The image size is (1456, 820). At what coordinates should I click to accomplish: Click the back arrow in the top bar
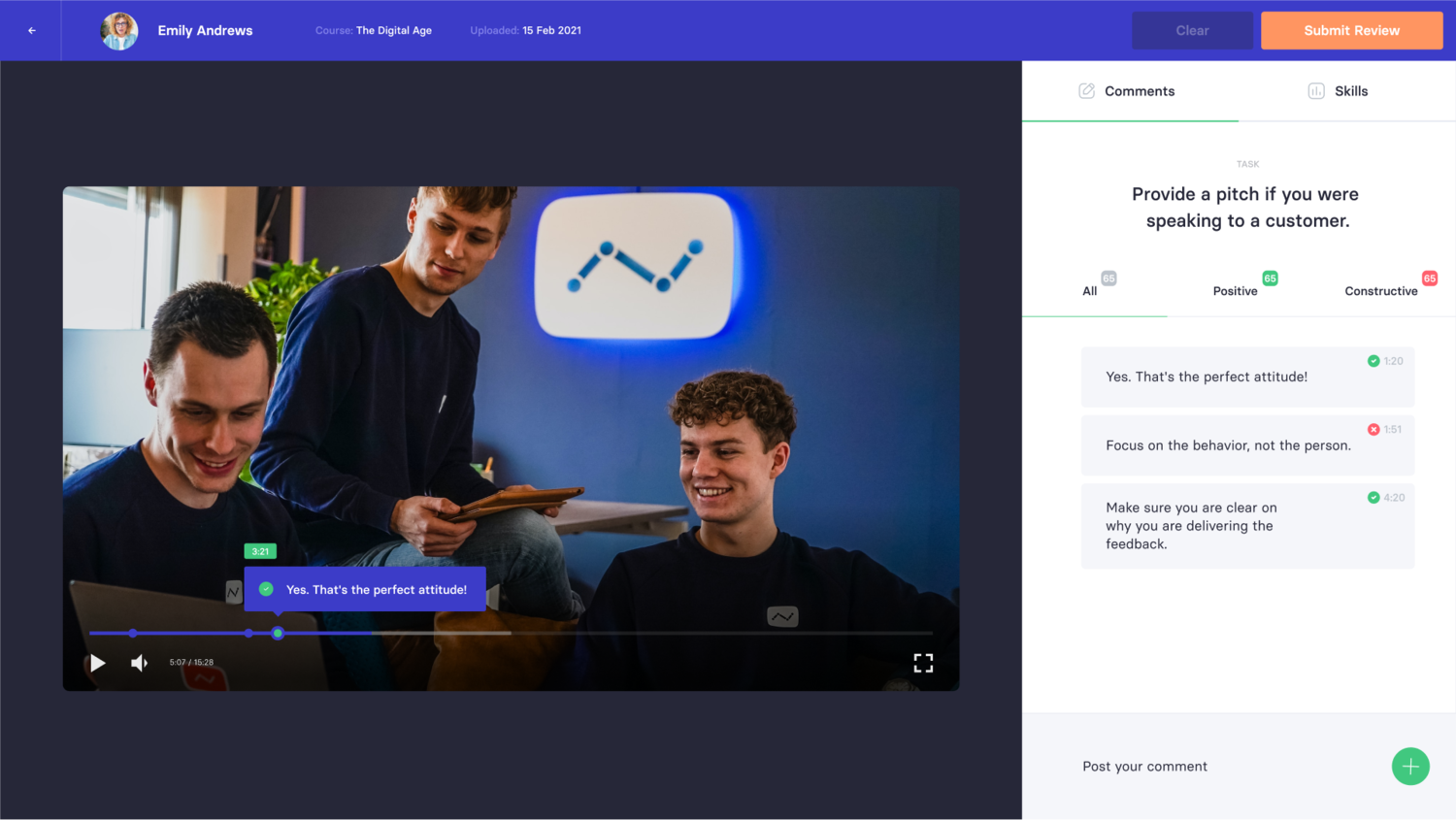[30, 30]
